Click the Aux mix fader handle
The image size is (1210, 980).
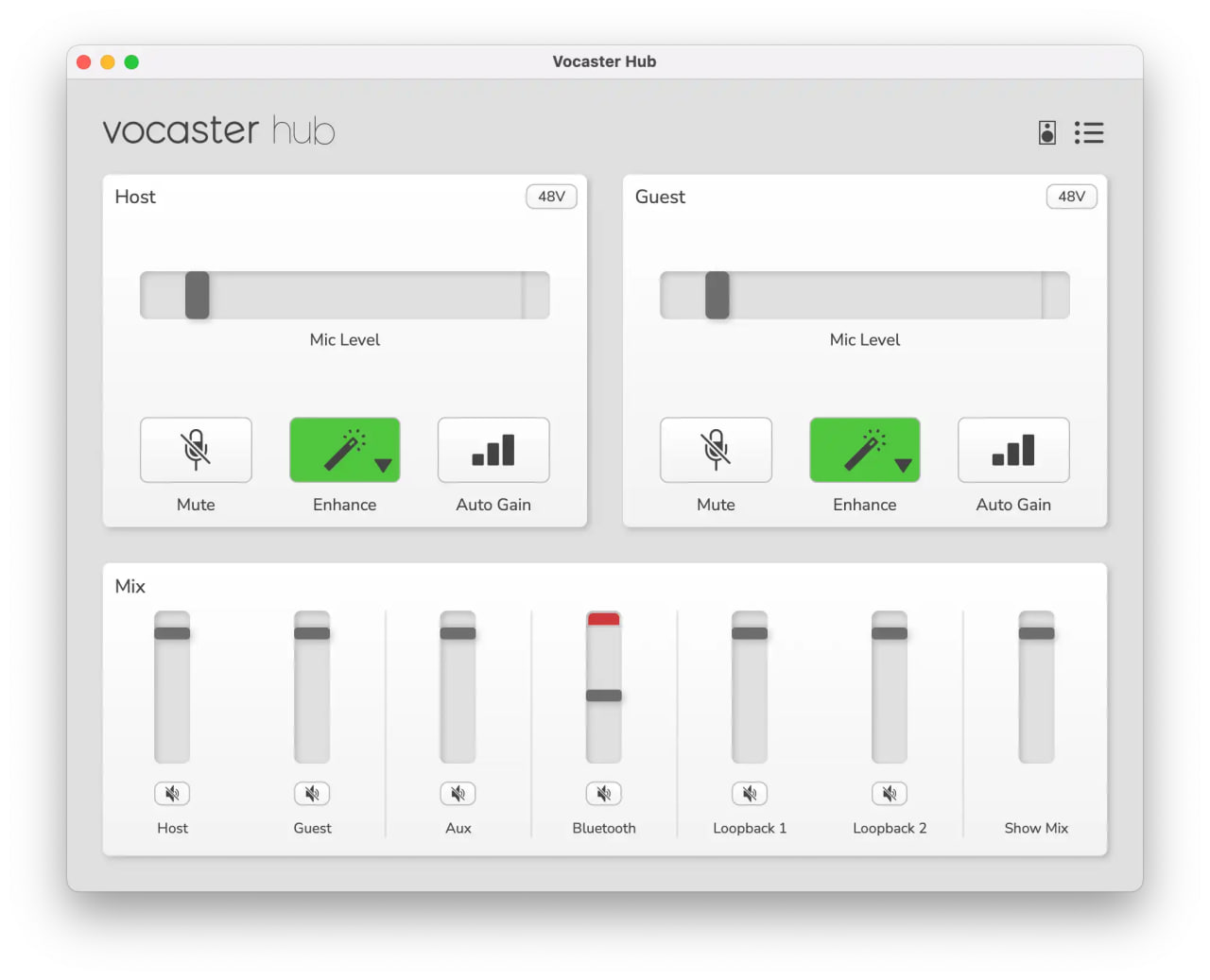click(x=458, y=633)
